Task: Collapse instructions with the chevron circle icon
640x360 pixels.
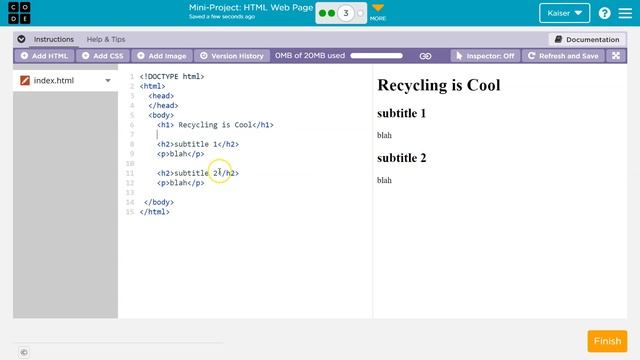Action: click(x=21, y=39)
